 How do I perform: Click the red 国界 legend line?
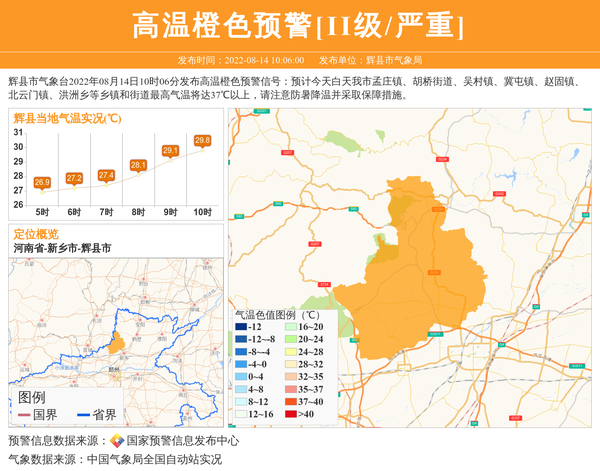coord(23,415)
